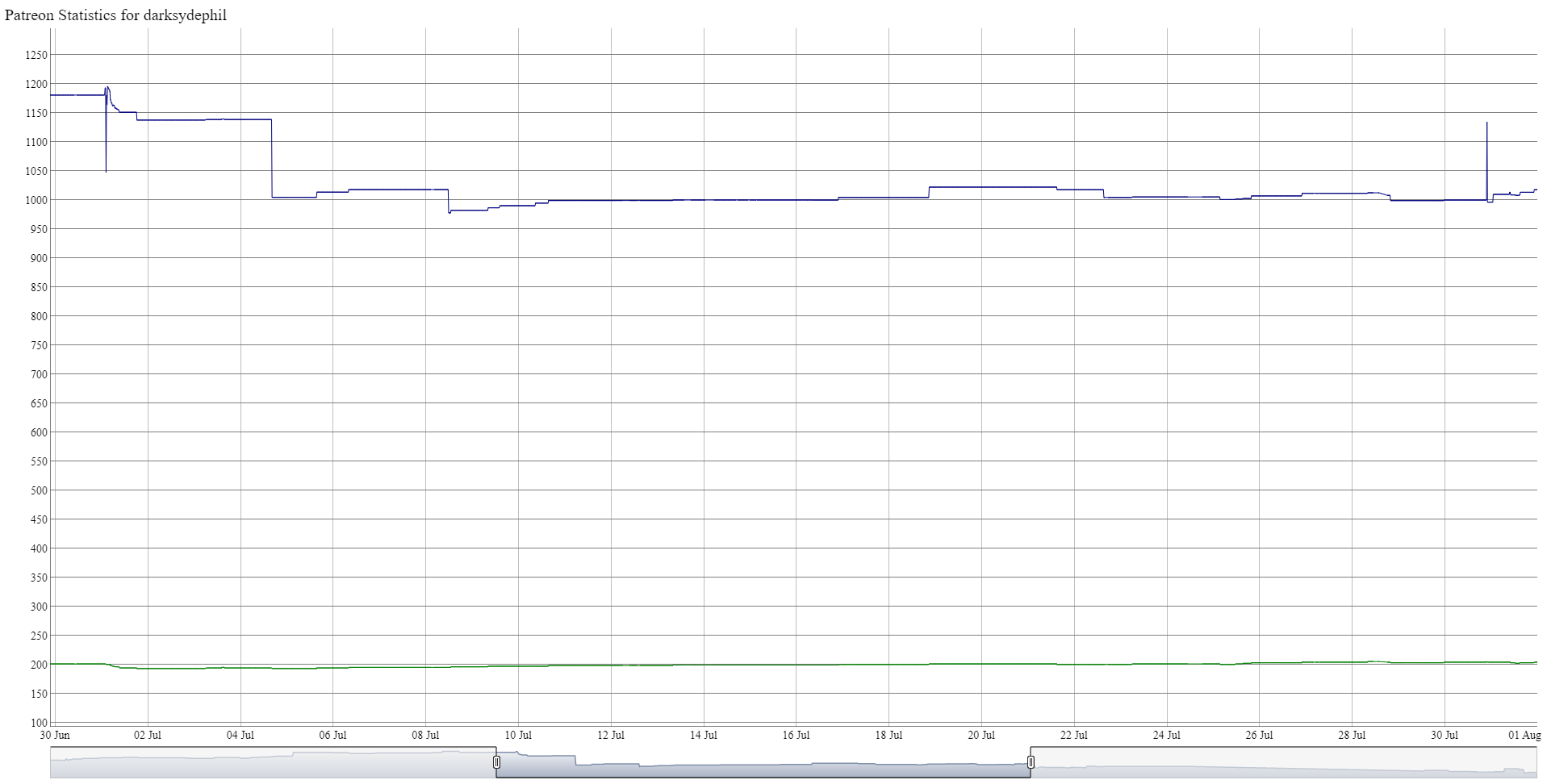The width and height of the screenshot is (1547, 784).
Task: Click the y-axis label 750
Action: pos(40,345)
